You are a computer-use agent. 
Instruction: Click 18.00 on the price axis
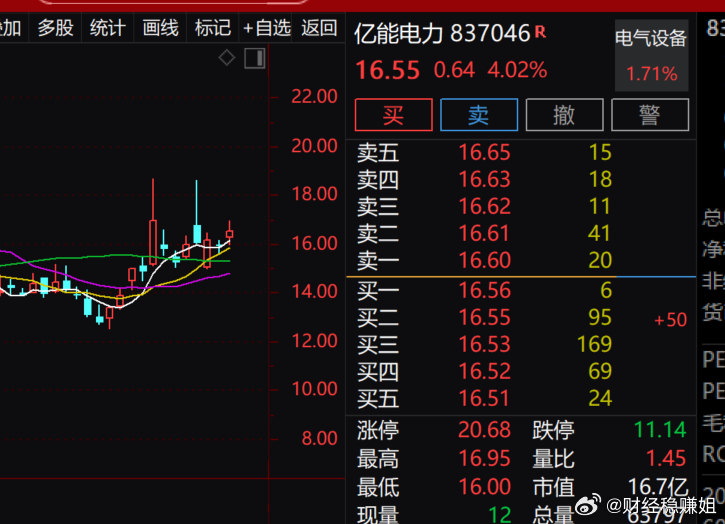pos(314,194)
